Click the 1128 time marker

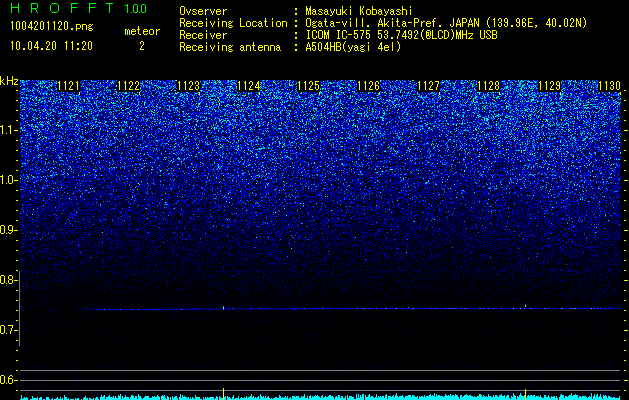(x=489, y=86)
